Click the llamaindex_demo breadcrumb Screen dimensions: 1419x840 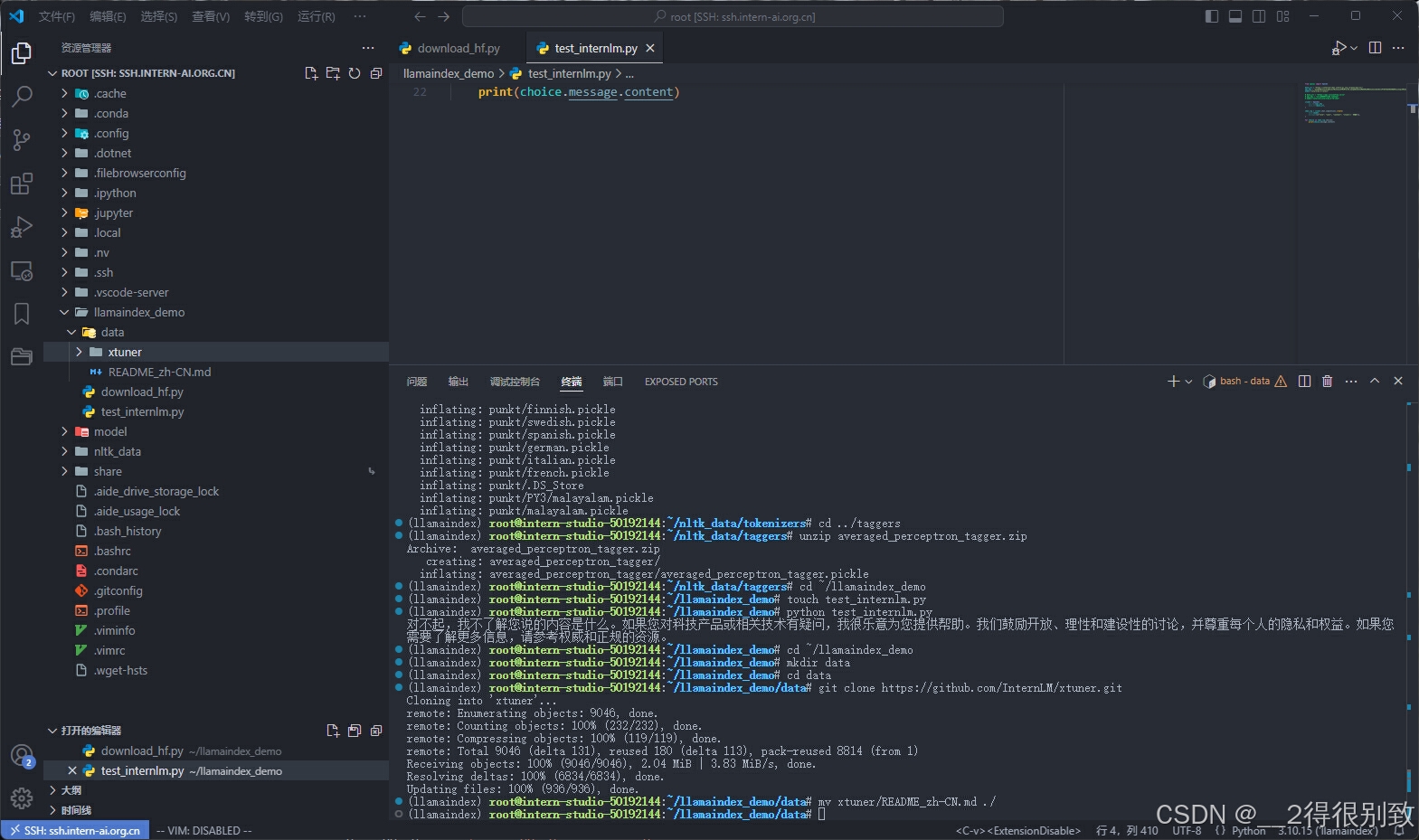(x=449, y=73)
